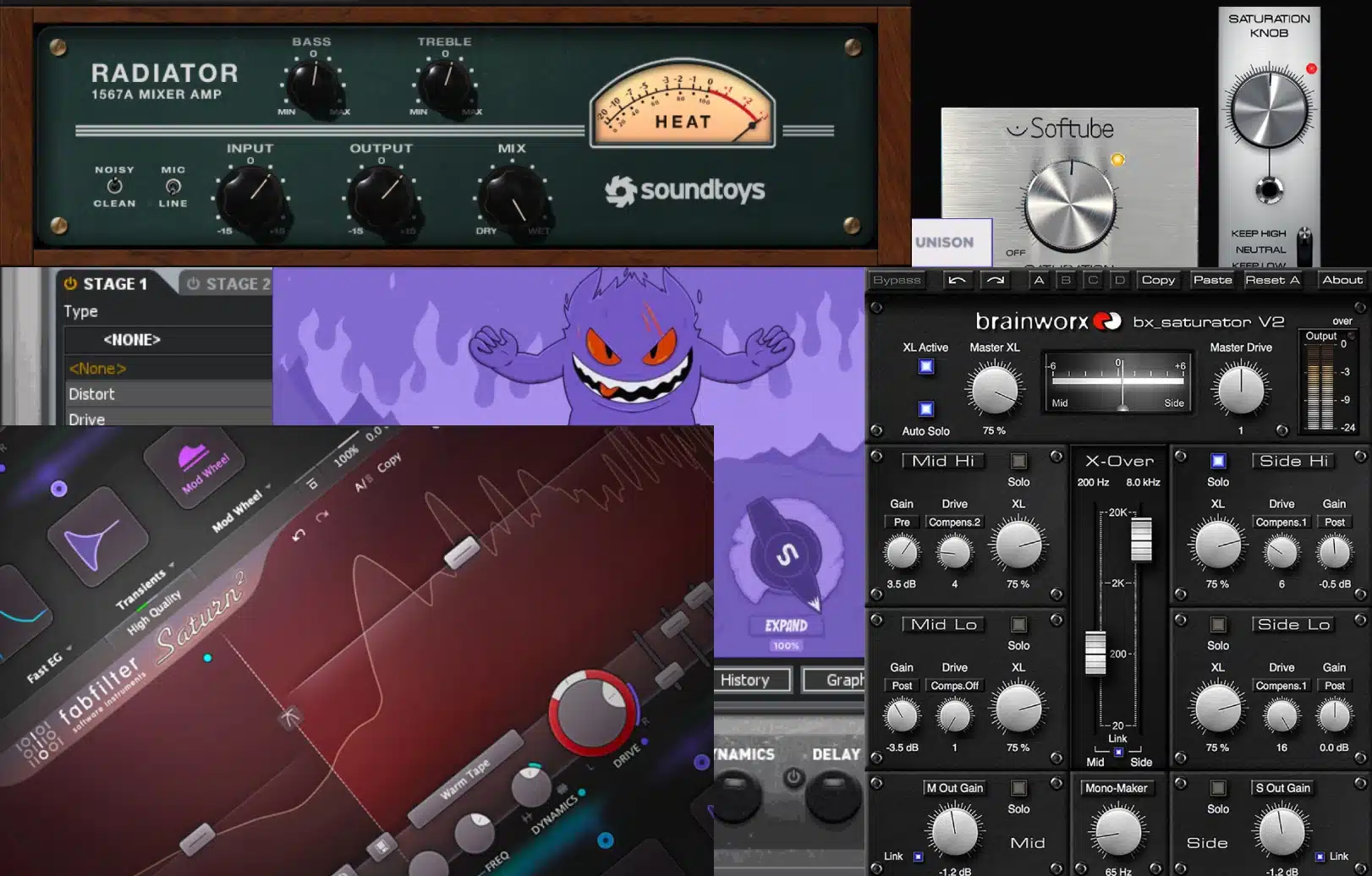Enable Solo on the Mid Hi band
Image resolution: width=1372 pixels, height=876 pixels.
[1018, 461]
